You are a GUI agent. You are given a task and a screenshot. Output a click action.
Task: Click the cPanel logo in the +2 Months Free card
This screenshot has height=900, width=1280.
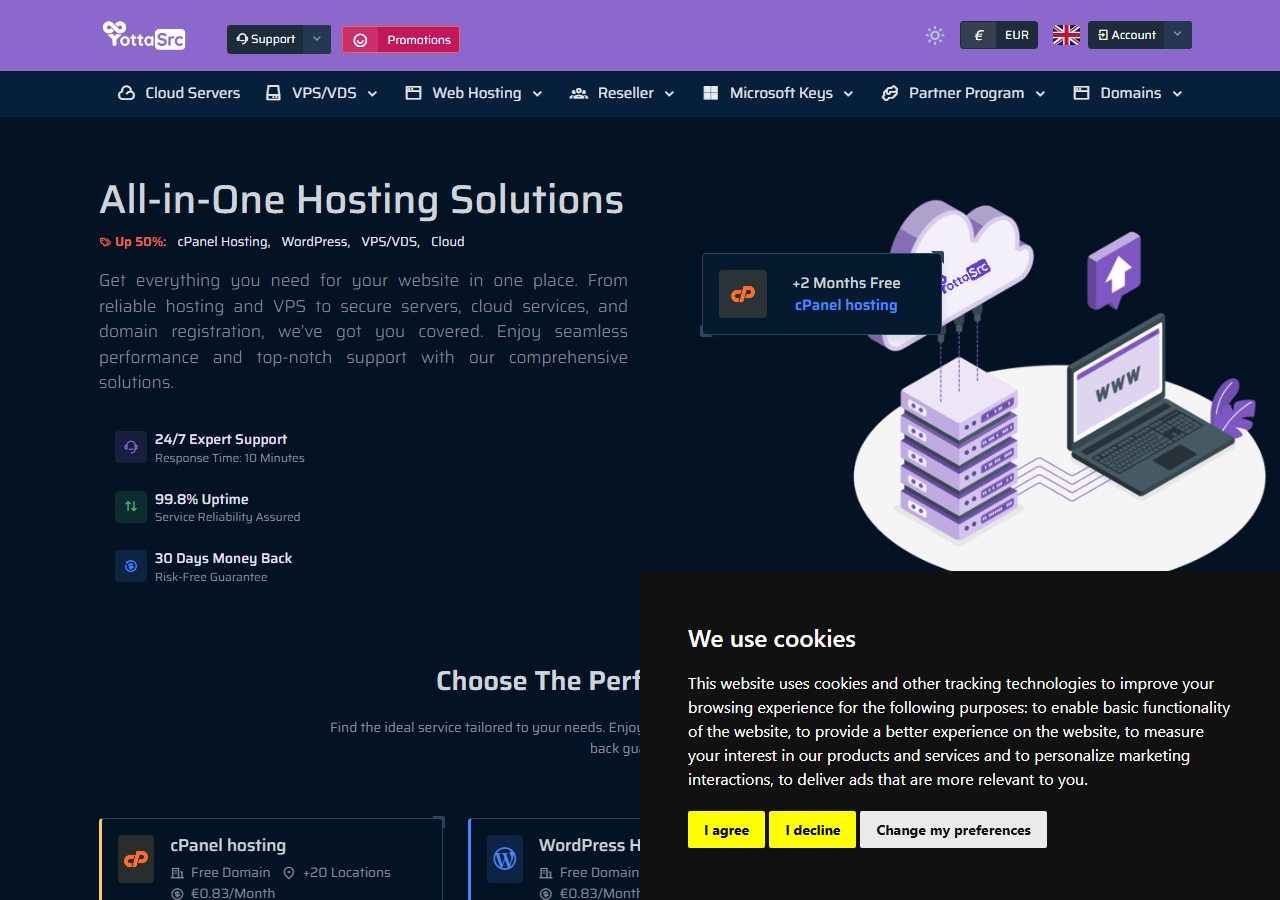point(743,294)
